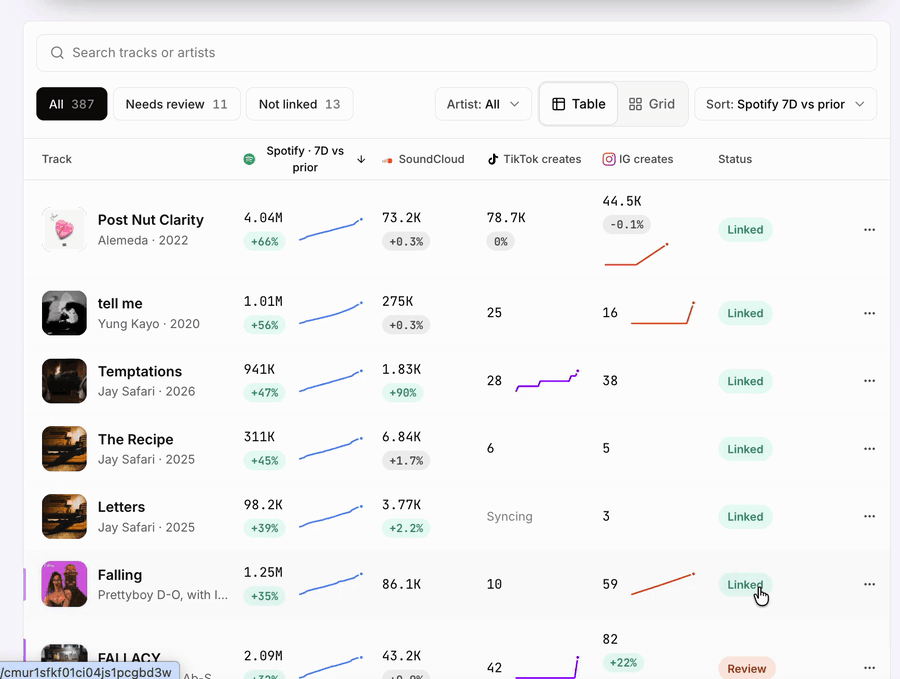Click the TikTok icon in column header
The width and height of the screenshot is (900, 679).
coord(492,159)
